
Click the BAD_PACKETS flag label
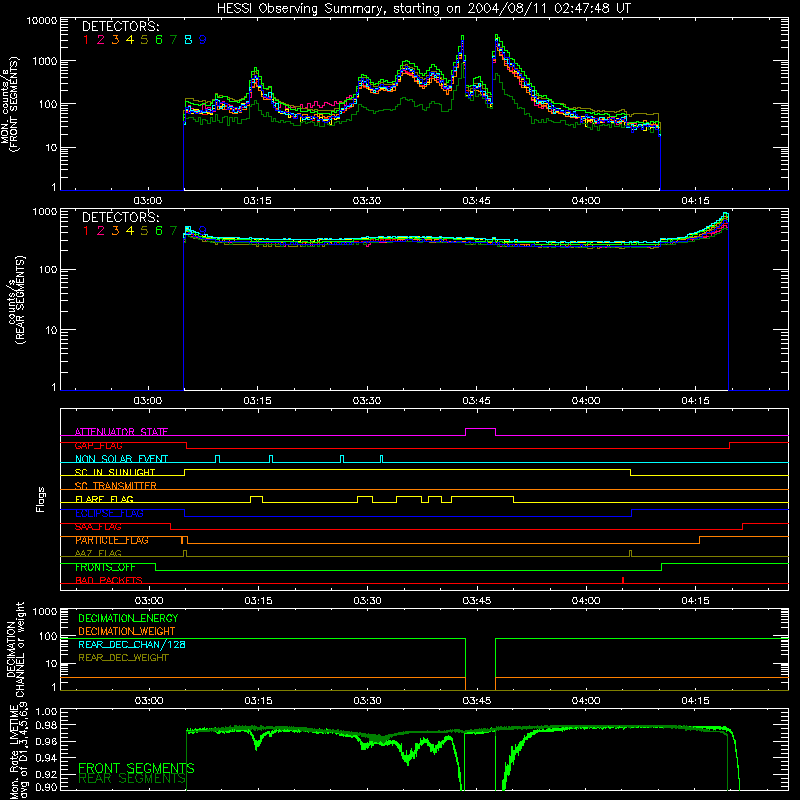click(x=109, y=580)
